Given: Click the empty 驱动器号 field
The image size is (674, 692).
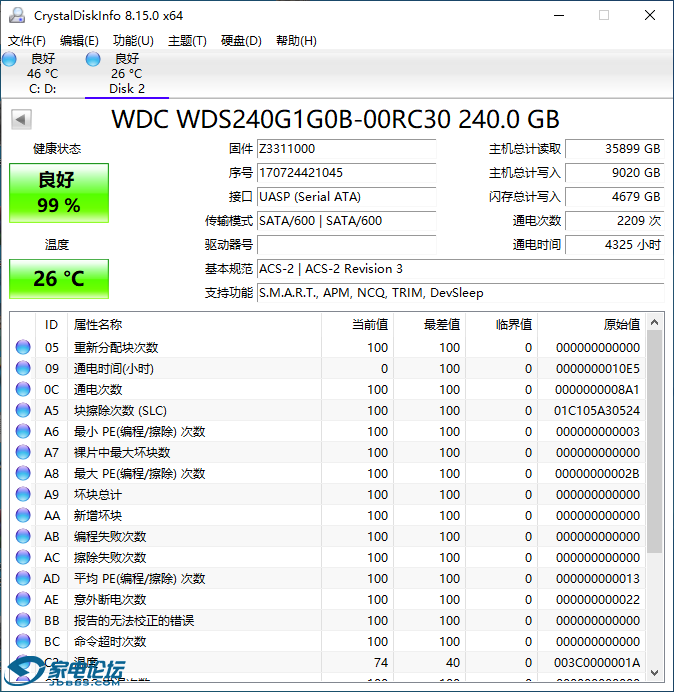Looking at the screenshot, I should point(346,244).
